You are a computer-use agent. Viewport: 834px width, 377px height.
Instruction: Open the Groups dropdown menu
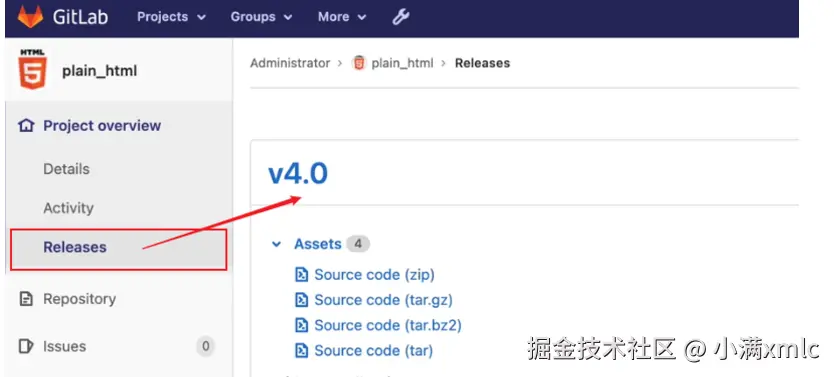click(261, 17)
